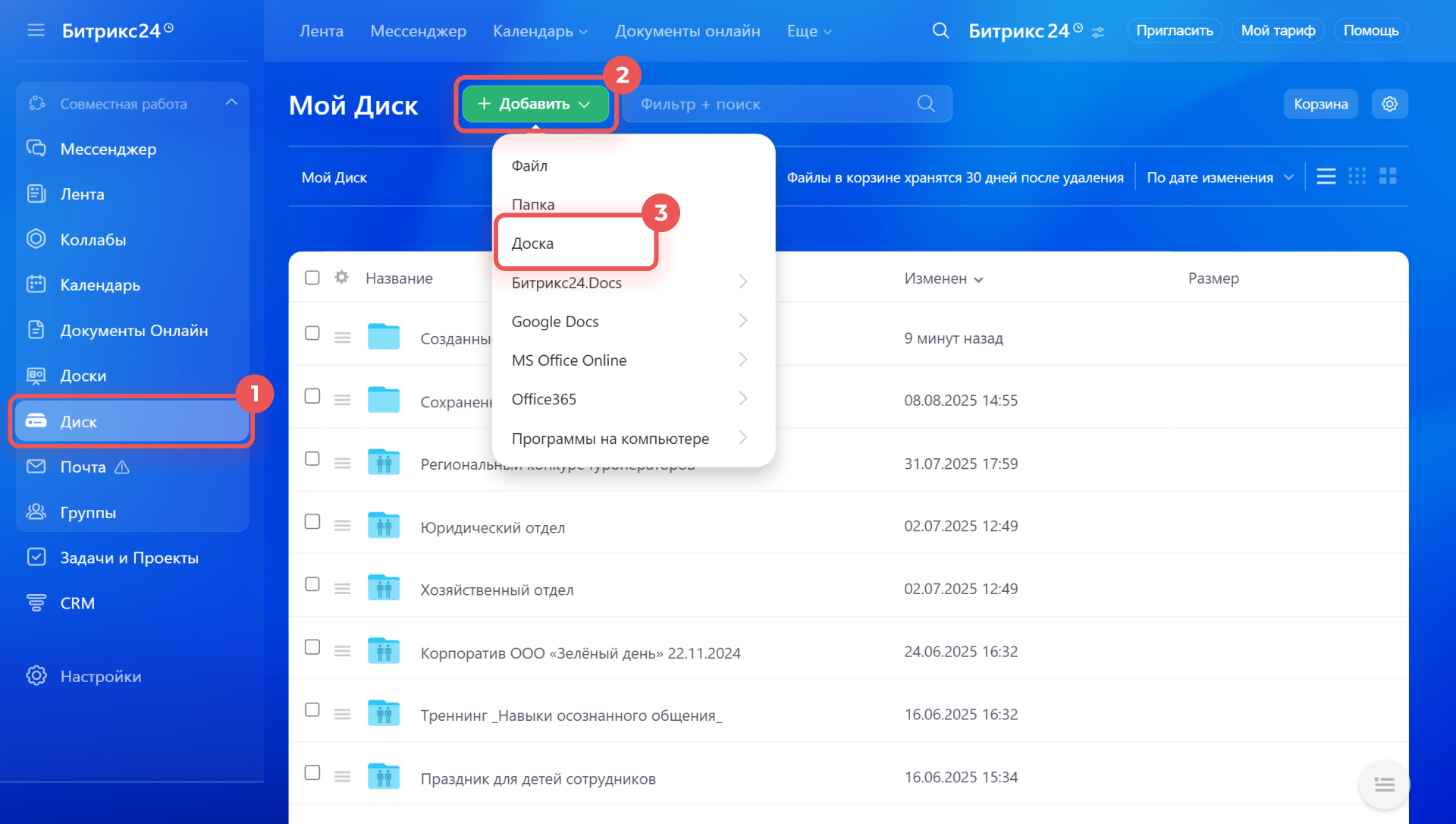1456x824 pixels.
Task: Check the Хозяйственный отдел folder checkbox
Action: pos(312,584)
